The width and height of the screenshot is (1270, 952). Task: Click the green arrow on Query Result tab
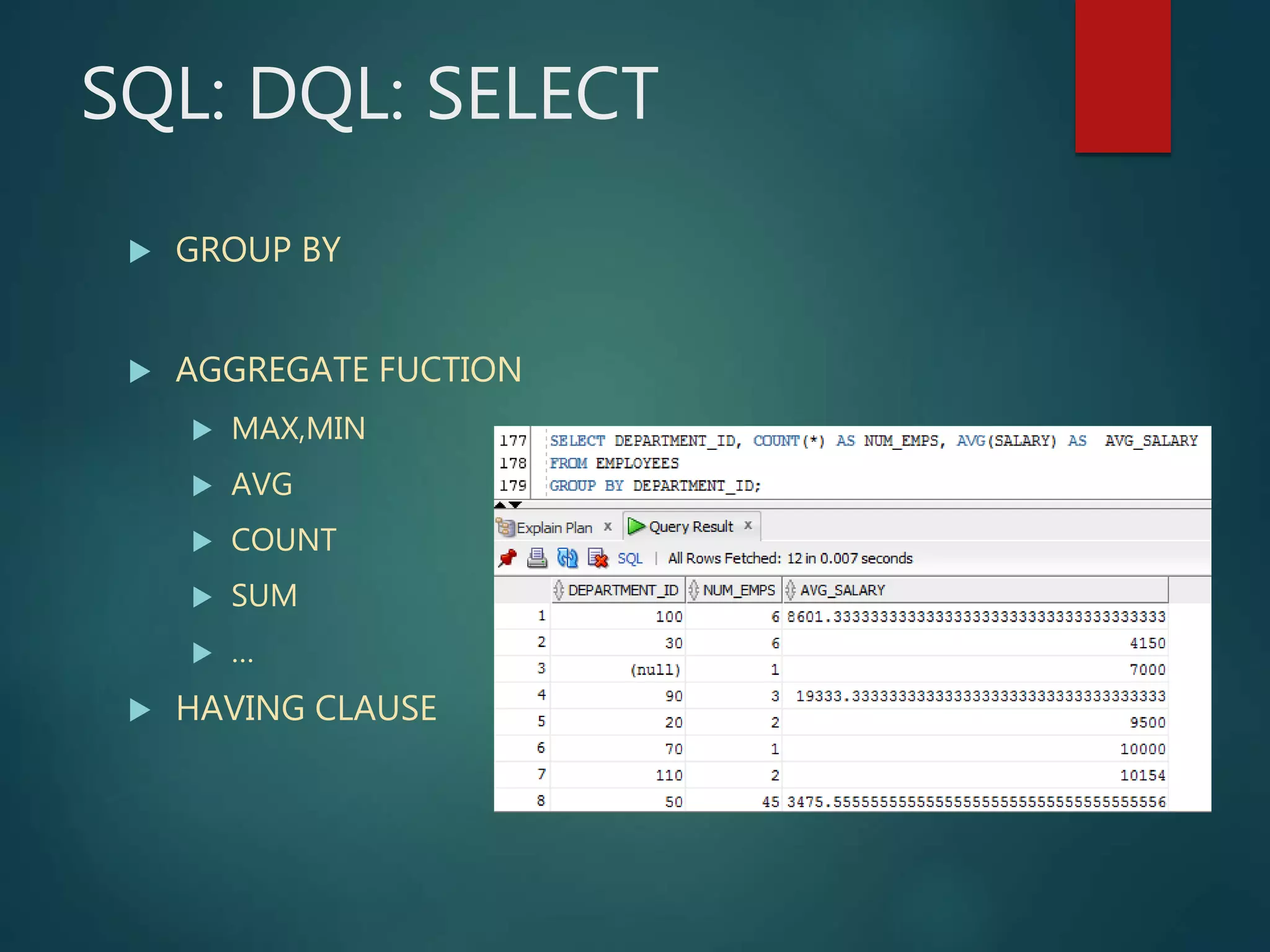click(x=636, y=527)
